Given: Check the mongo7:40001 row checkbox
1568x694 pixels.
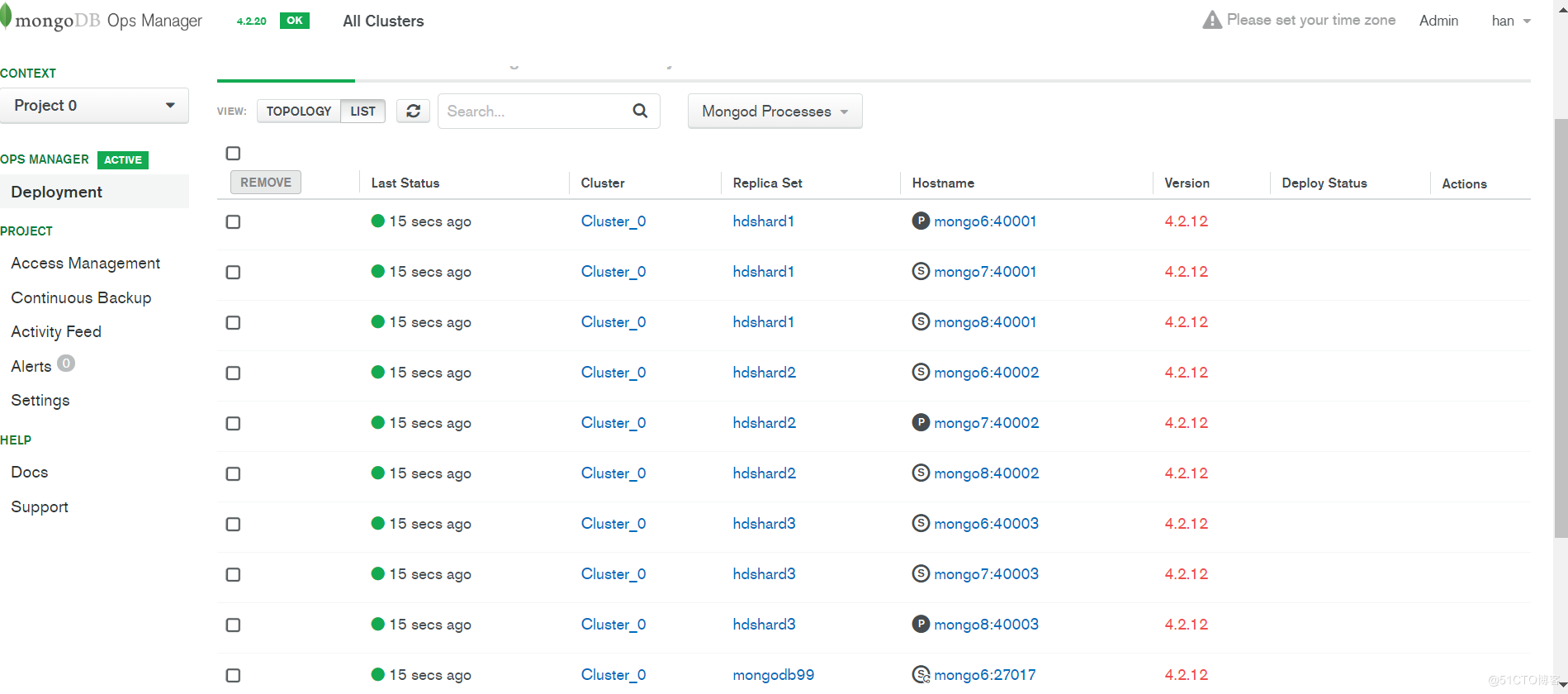Looking at the screenshot, I should point(233,272).
